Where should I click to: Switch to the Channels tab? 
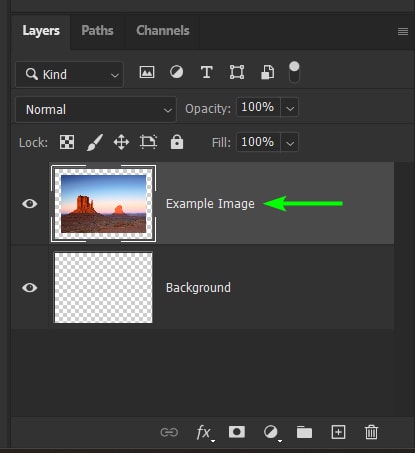point(163,31)
